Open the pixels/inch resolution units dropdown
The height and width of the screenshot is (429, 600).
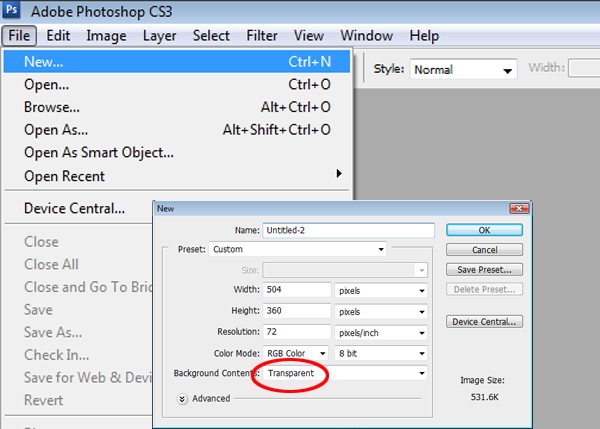point(381,333)
